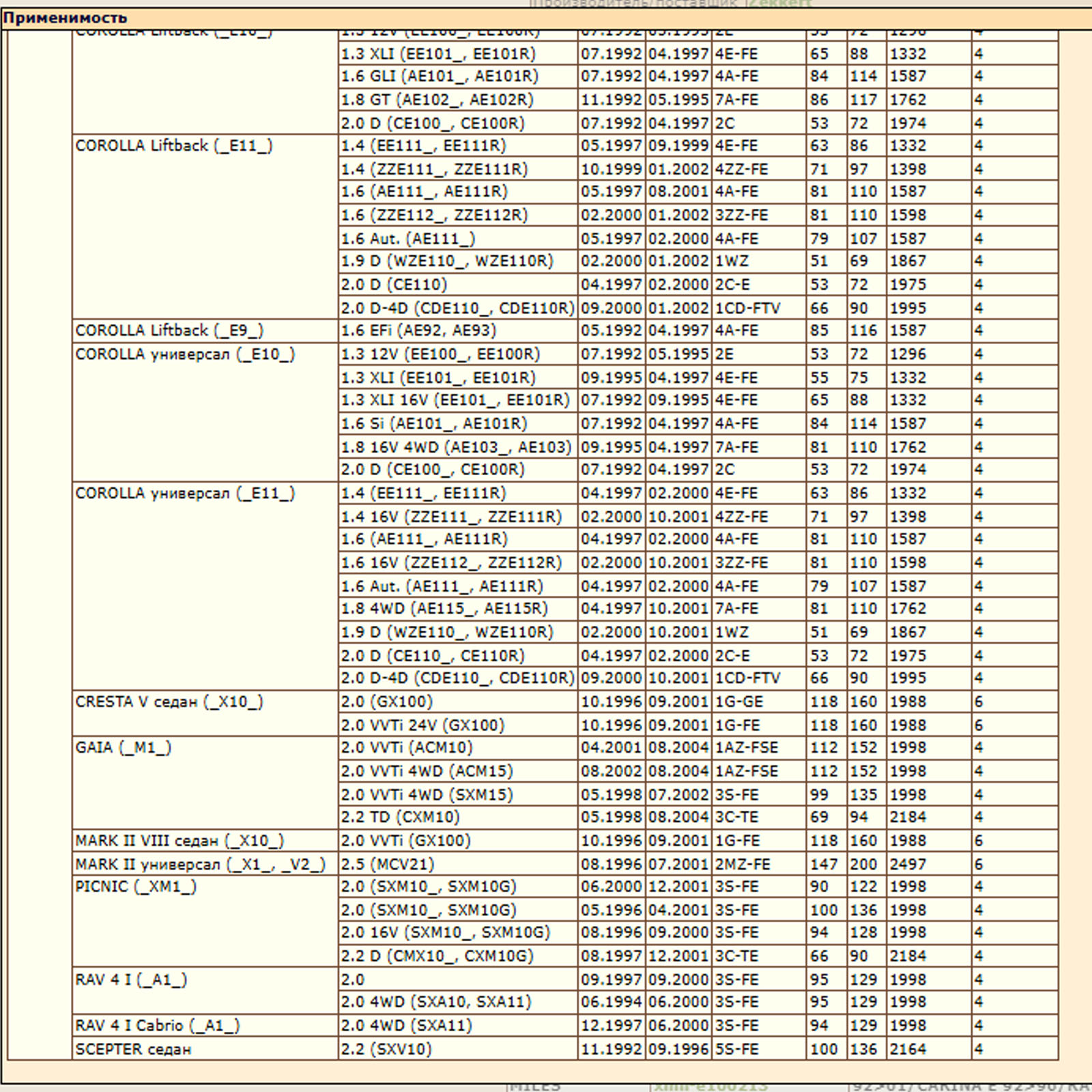Click the GAIA (_M1_) model cell
The width and height of the screenshot is (1092, 1092).
124,748
